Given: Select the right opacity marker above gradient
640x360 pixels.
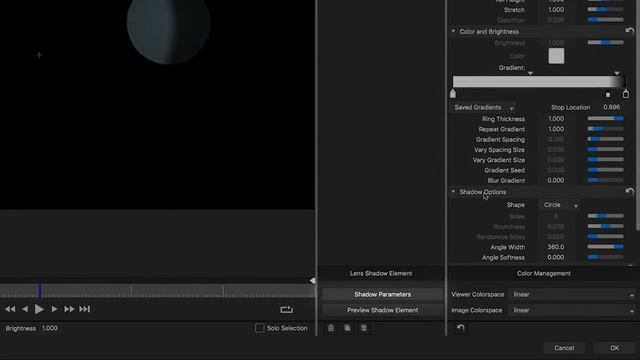Looking at the screenshot, I should coord(617,73).
